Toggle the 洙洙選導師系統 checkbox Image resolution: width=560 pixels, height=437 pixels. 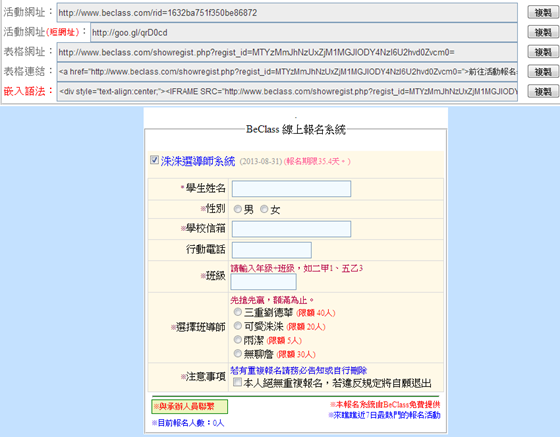(154, 160)
